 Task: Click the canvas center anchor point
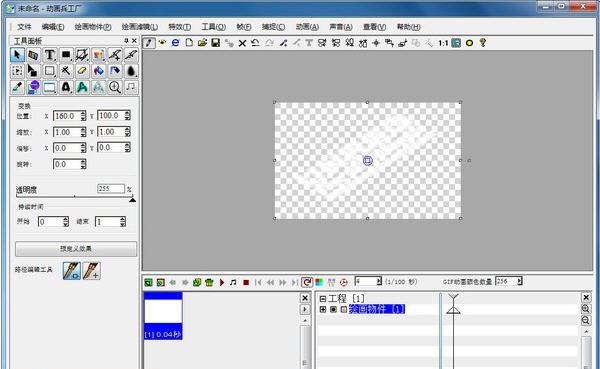368,160
